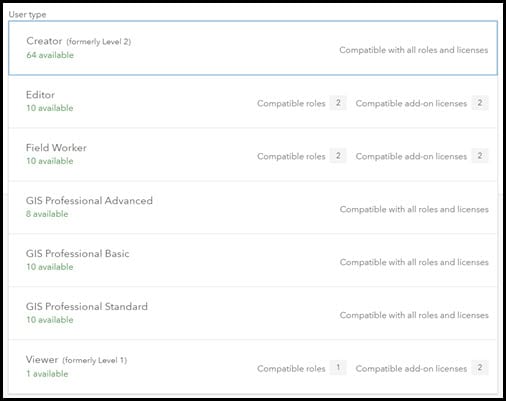
Task: Click Editor's compatible roles count badge
Action: (338, 103)
